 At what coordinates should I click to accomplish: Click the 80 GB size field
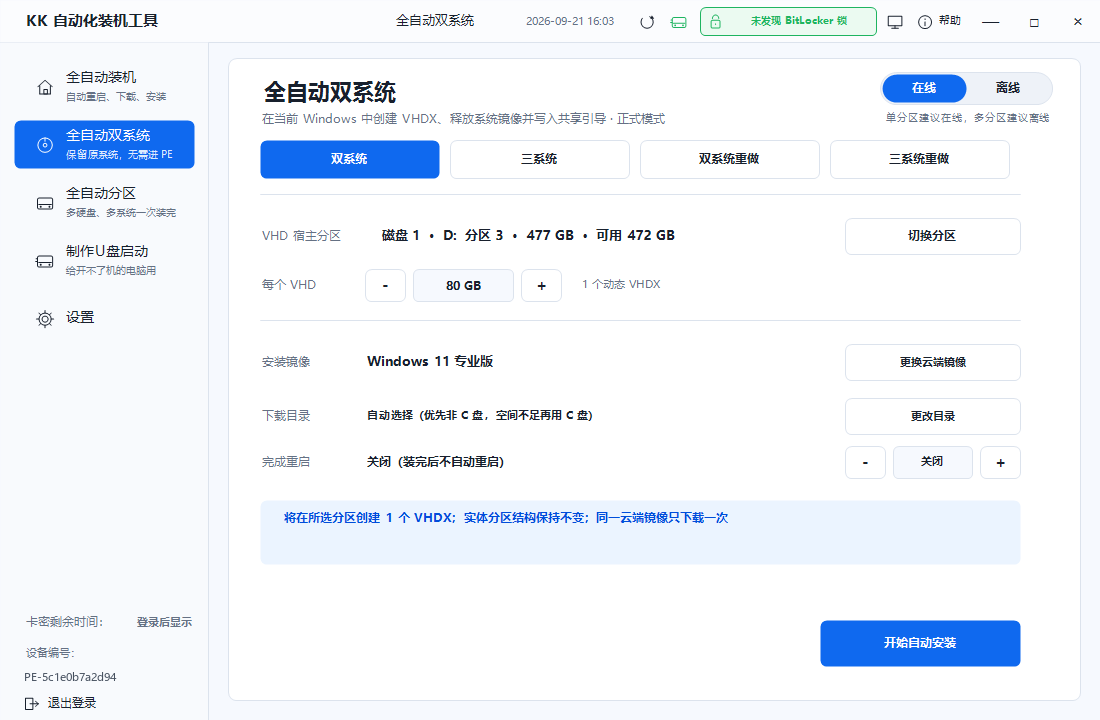[463, 286]
